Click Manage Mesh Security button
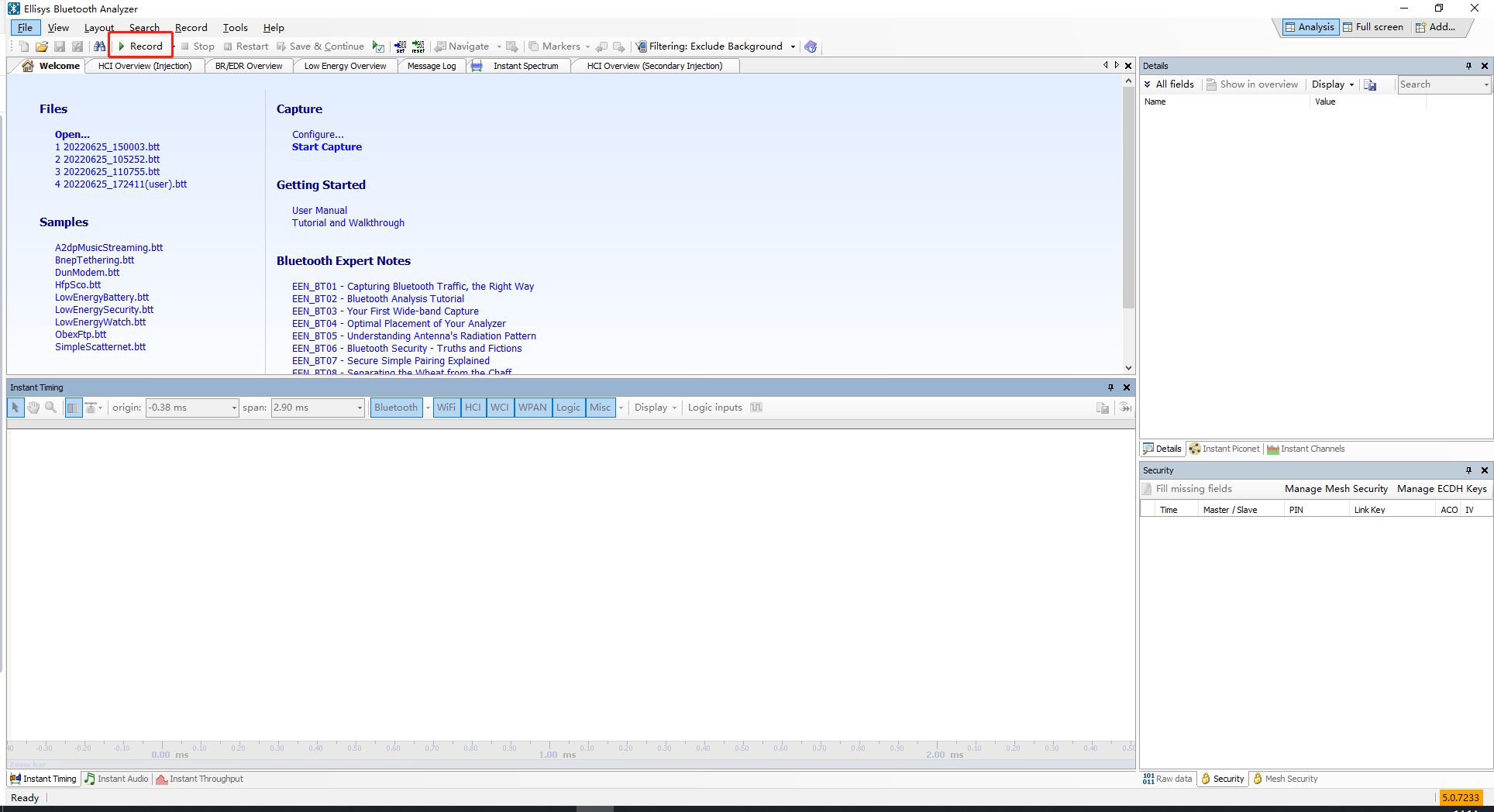The image size is (1494, 812). (x=1336, y=489)
